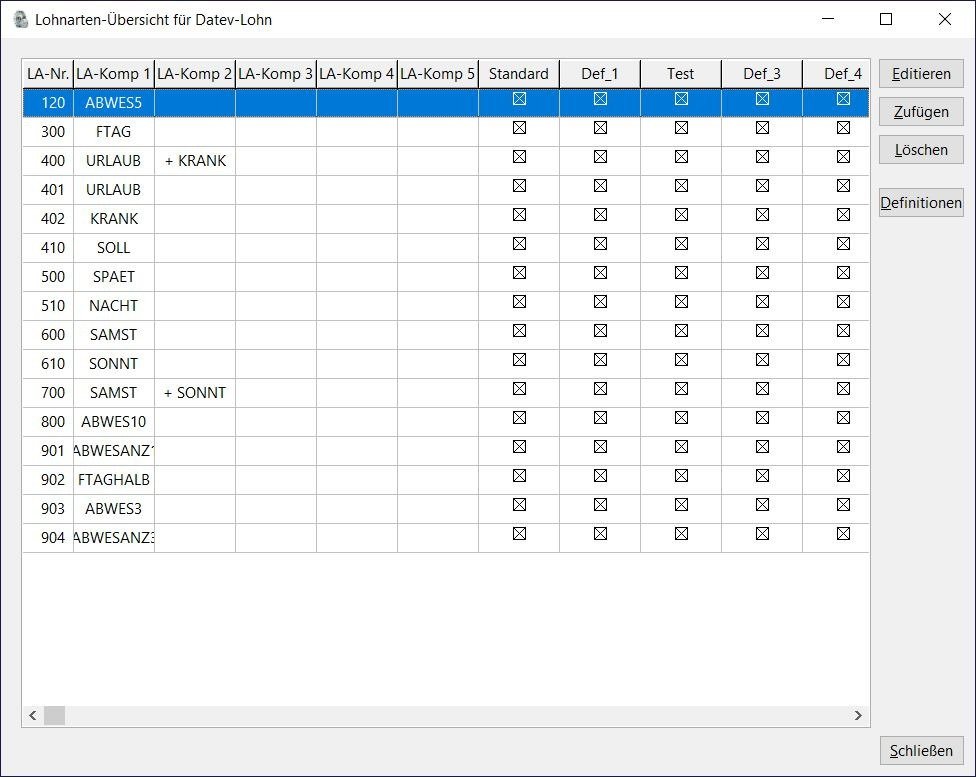The image size is (976, 777).
Task: Toggle Def_3 checkbox for row 600
Action: (x=762, y=331)
